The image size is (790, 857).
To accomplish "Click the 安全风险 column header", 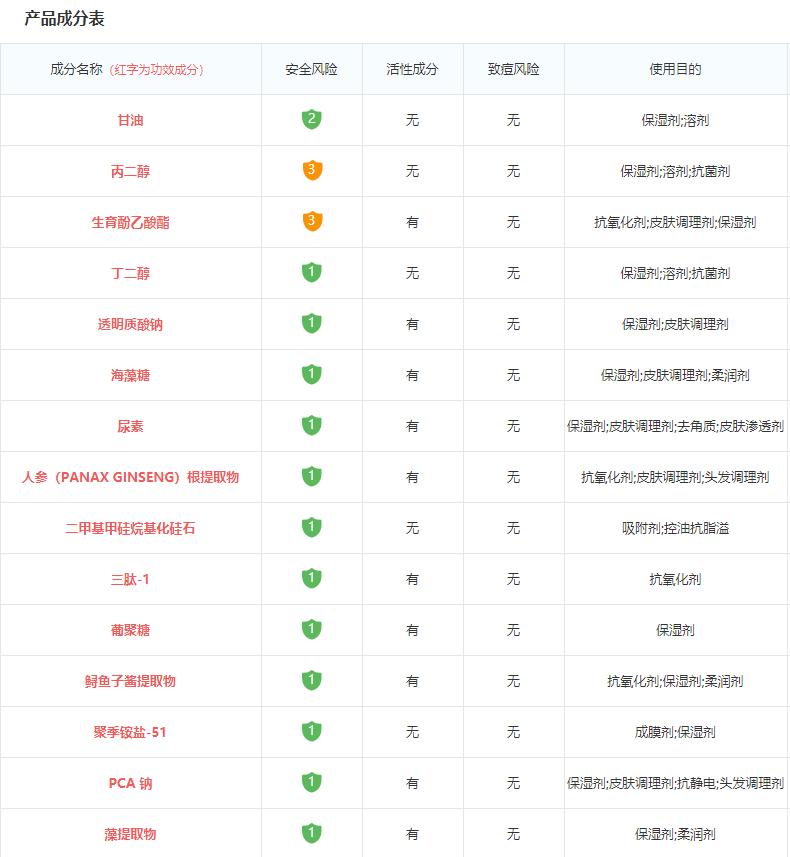I will 312,69.
